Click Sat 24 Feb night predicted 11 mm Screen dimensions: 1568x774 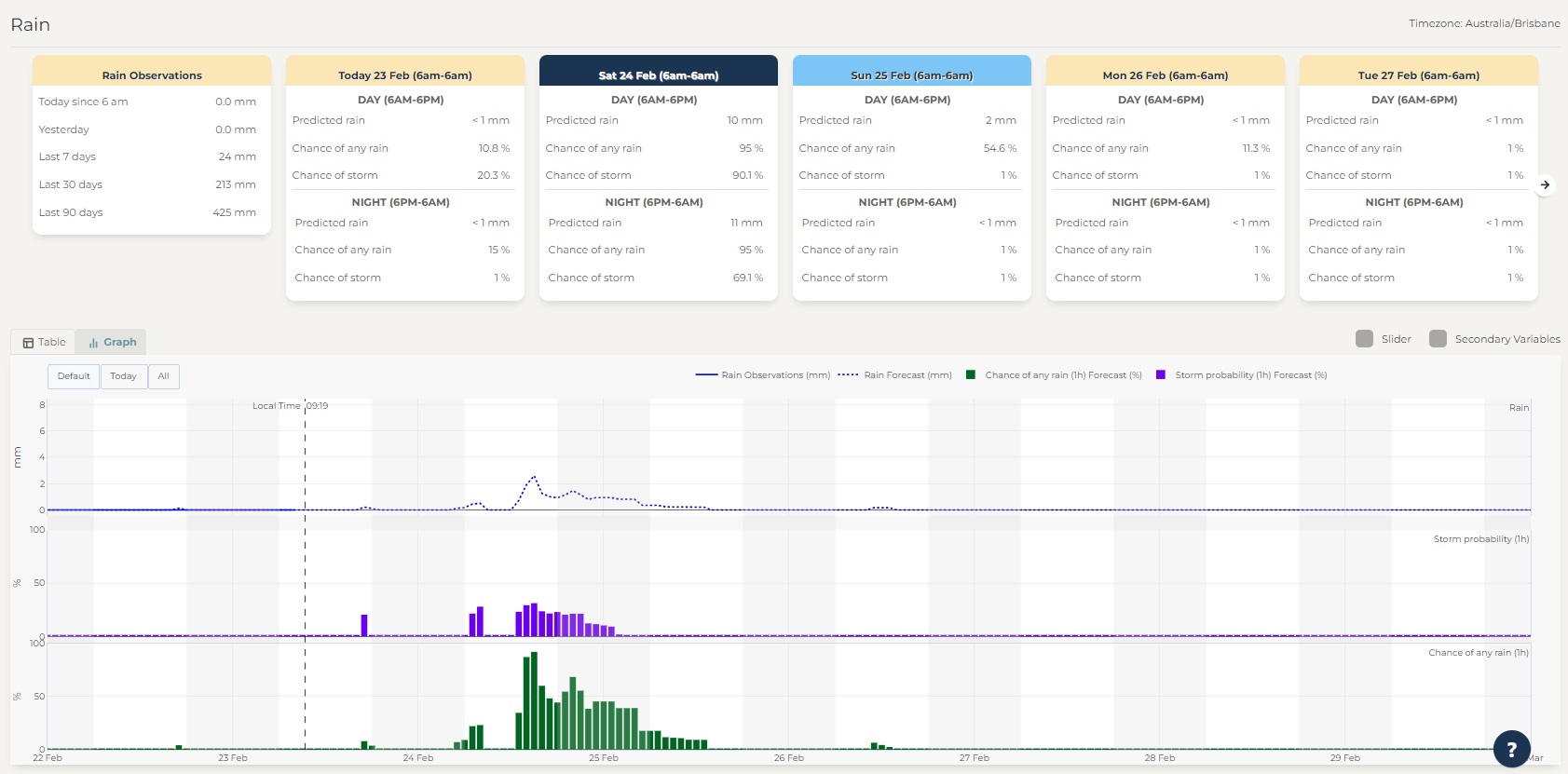(746, 223)
